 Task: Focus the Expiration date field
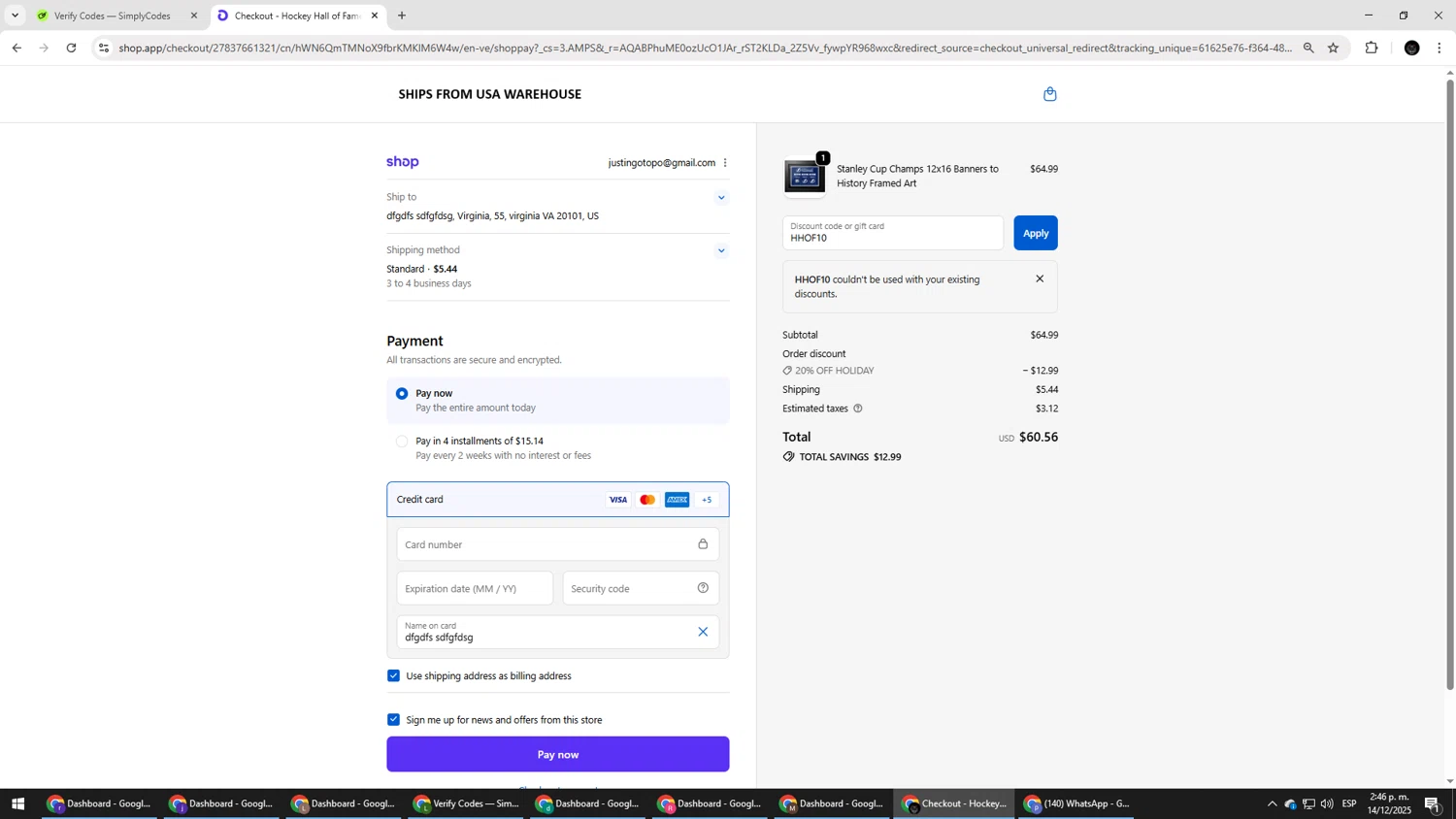pos(475,588)
